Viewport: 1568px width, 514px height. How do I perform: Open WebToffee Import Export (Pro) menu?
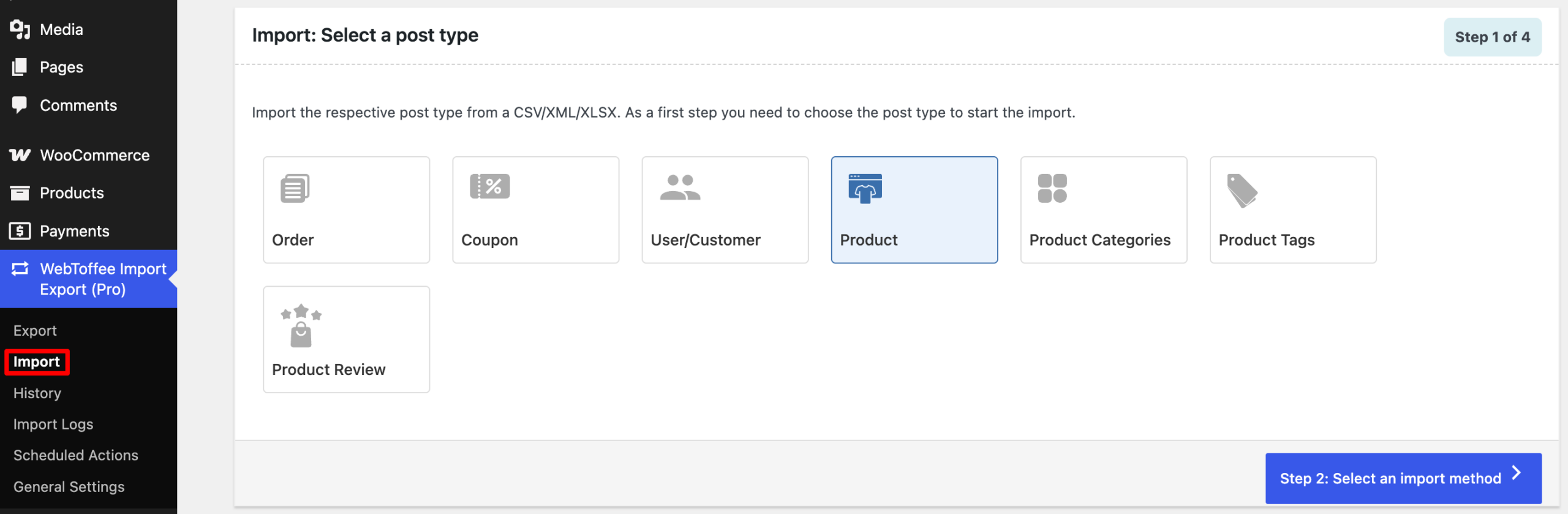pos(88,279)
